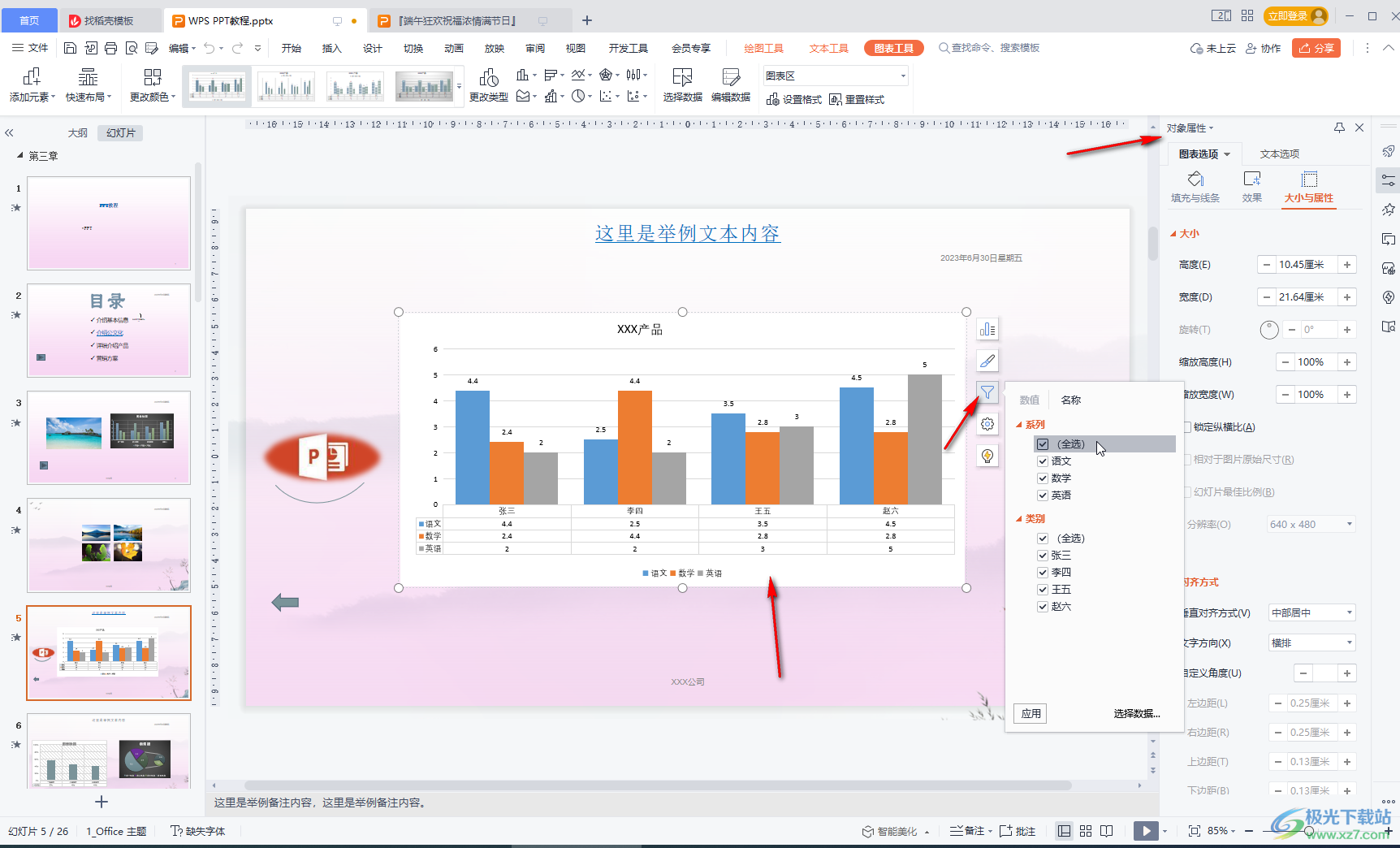This screenshot has width=1400, height=848.
Task: Open the 设计 ribbon tab
Action: pyautogui.click(x=373, y=48)
